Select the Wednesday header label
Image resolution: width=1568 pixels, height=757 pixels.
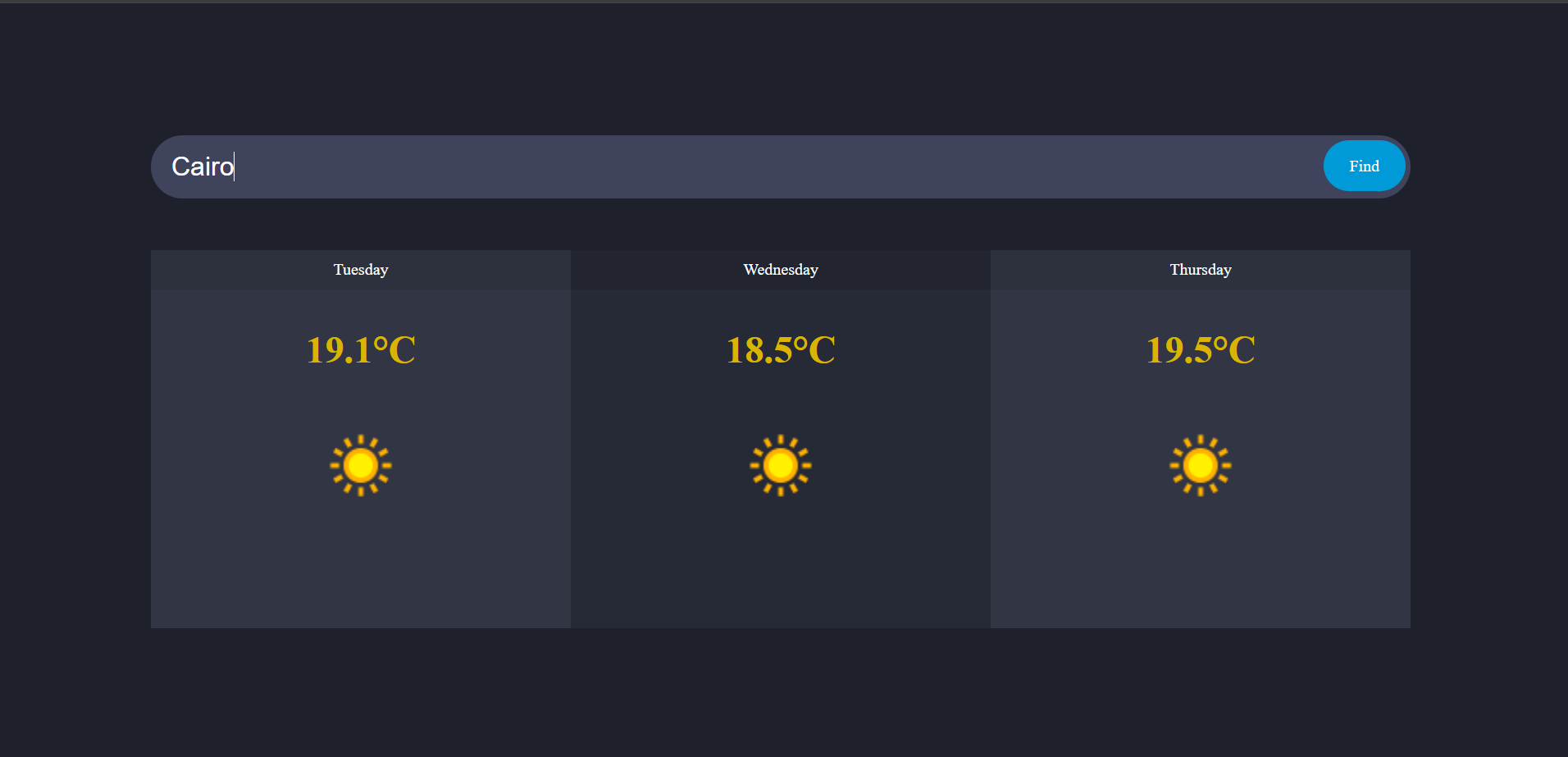click(780, 269)
